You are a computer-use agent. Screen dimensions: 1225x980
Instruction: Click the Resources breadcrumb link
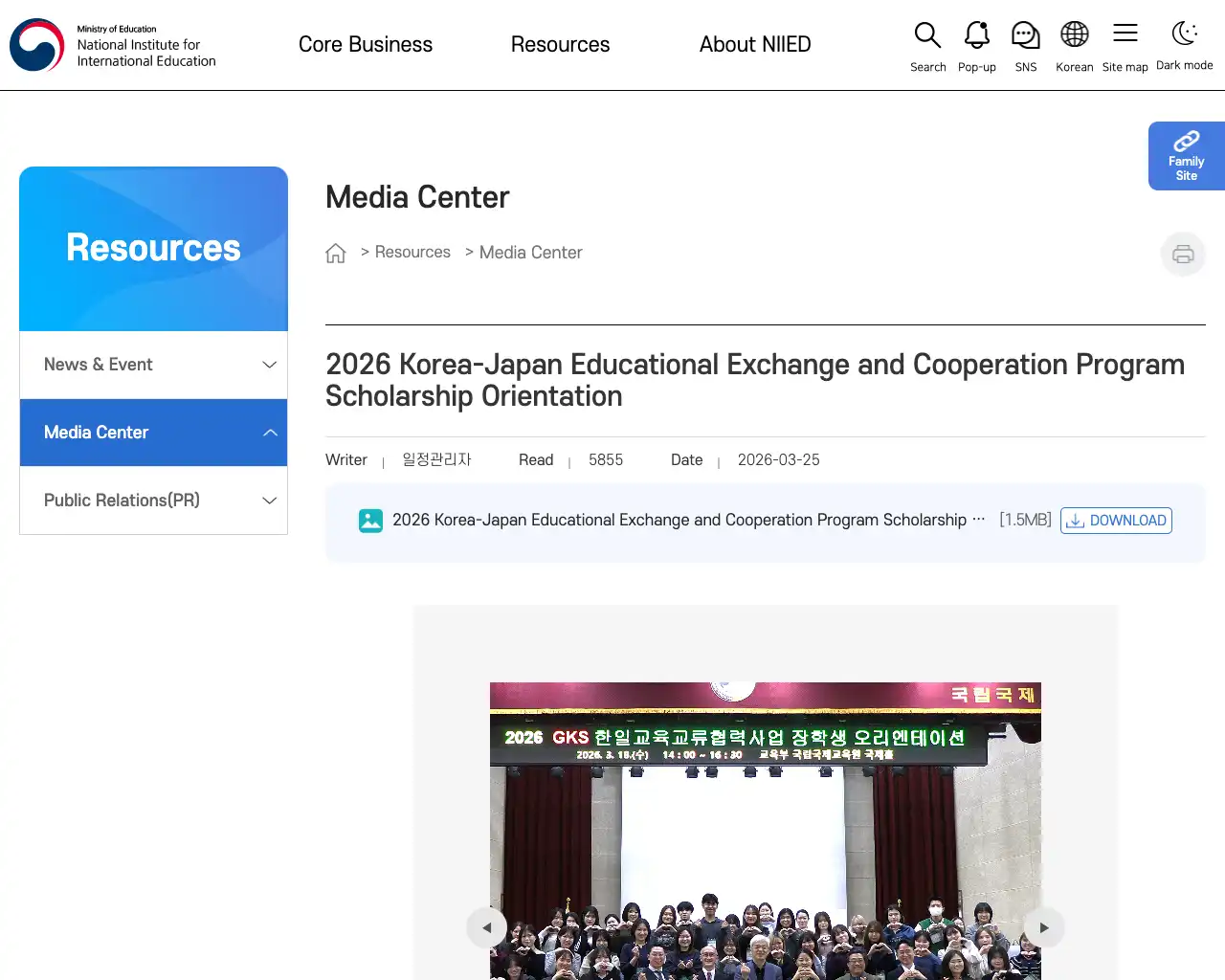pos(412,253)
